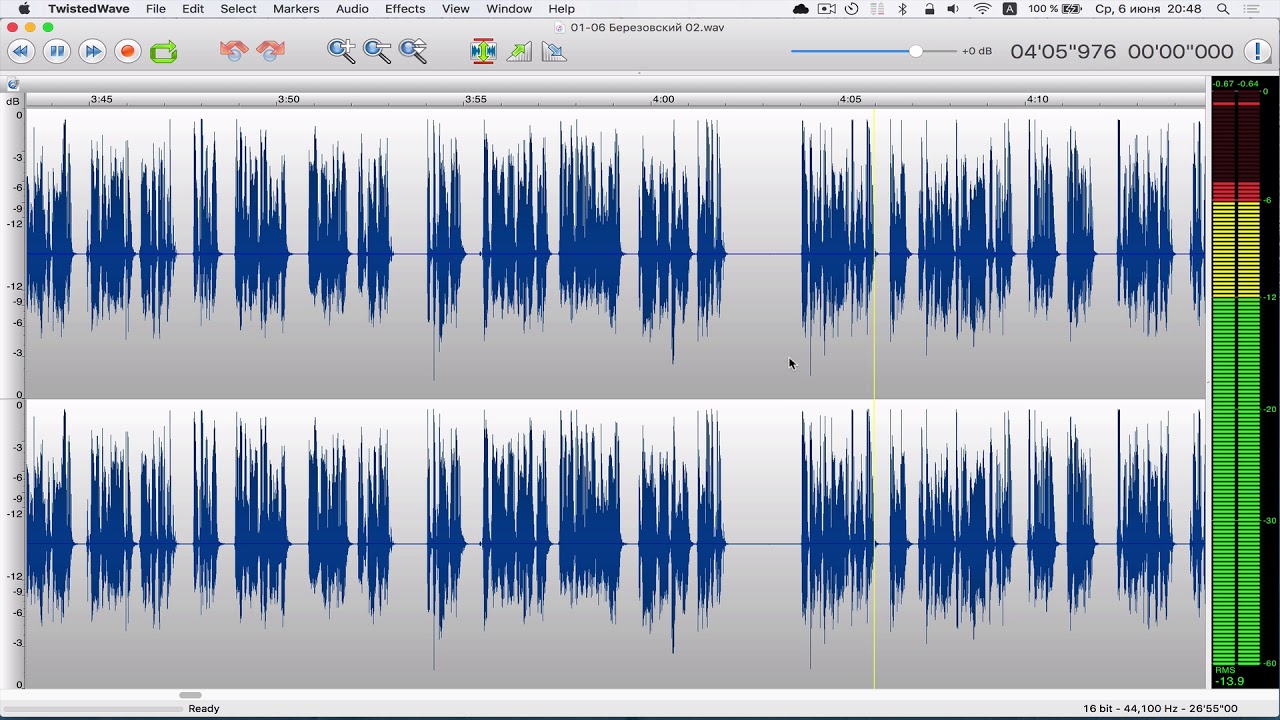Click the lock icon in the menu bar
1280x720 pixels.
click(x=929, y=9)
